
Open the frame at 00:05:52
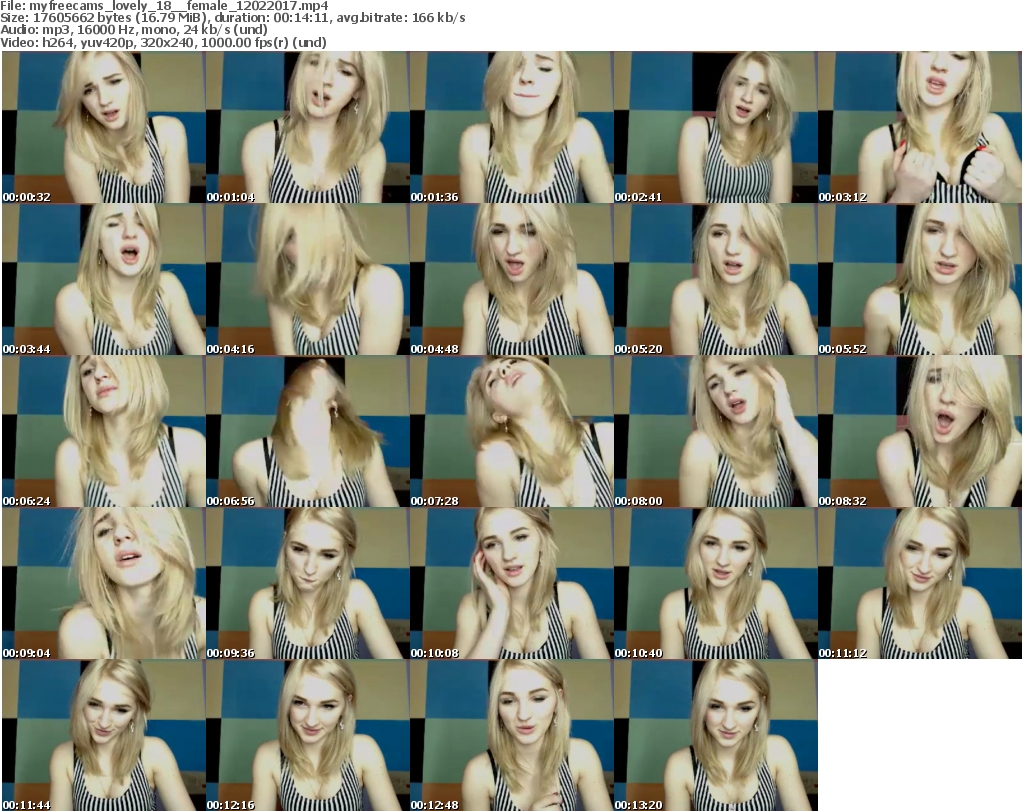point(920,279)
